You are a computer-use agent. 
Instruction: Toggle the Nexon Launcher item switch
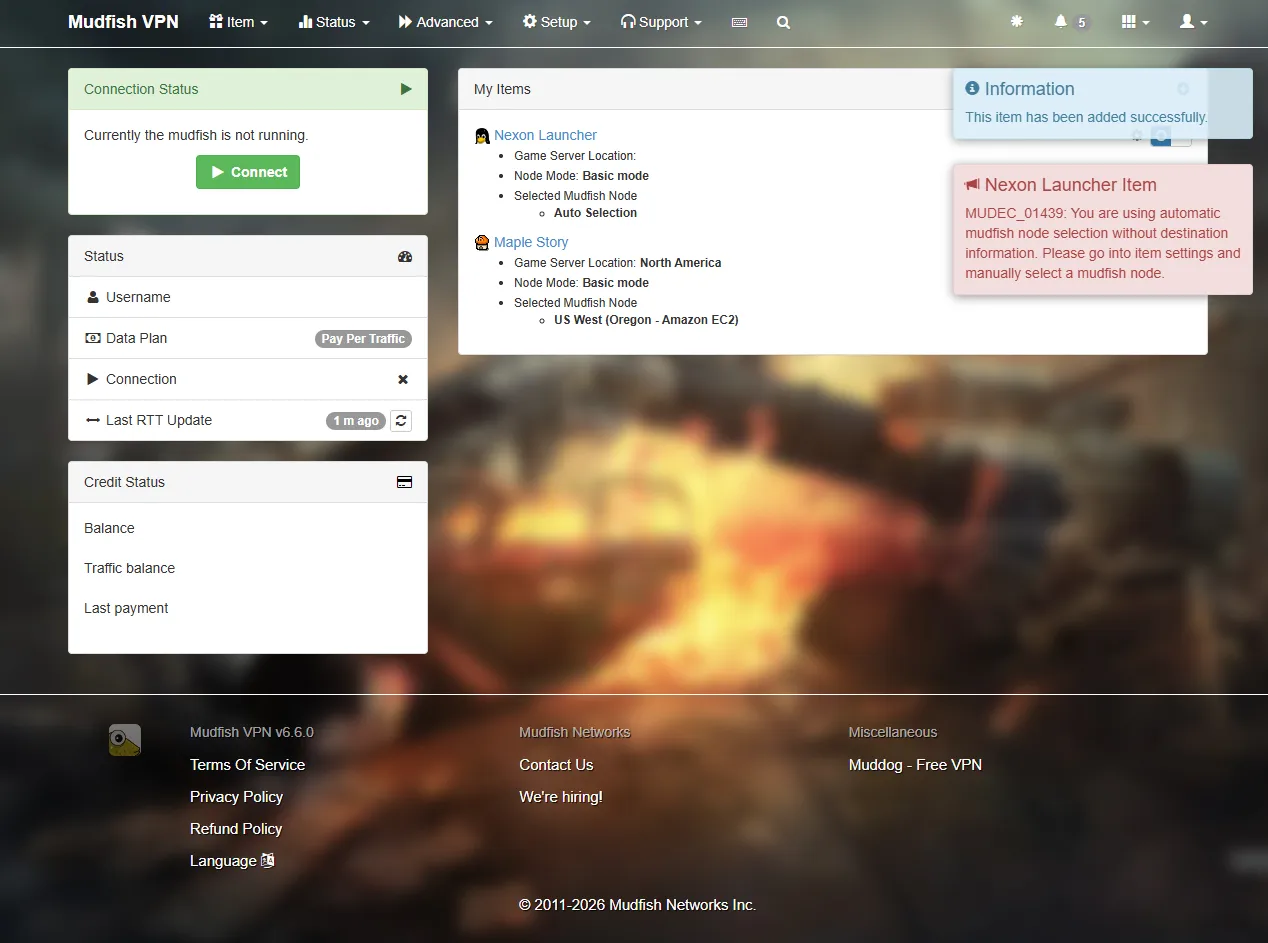click(x=1171, y=136)
